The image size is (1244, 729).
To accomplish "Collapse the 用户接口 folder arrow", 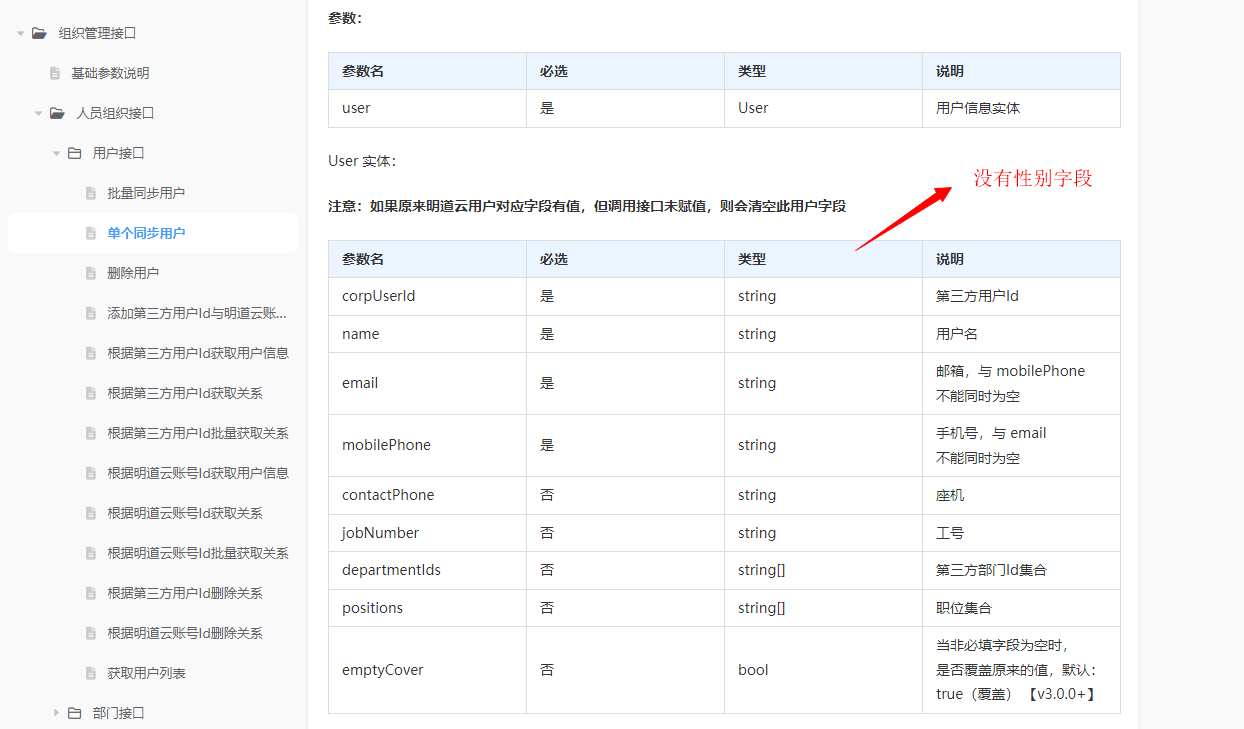I will pos(56,153).
